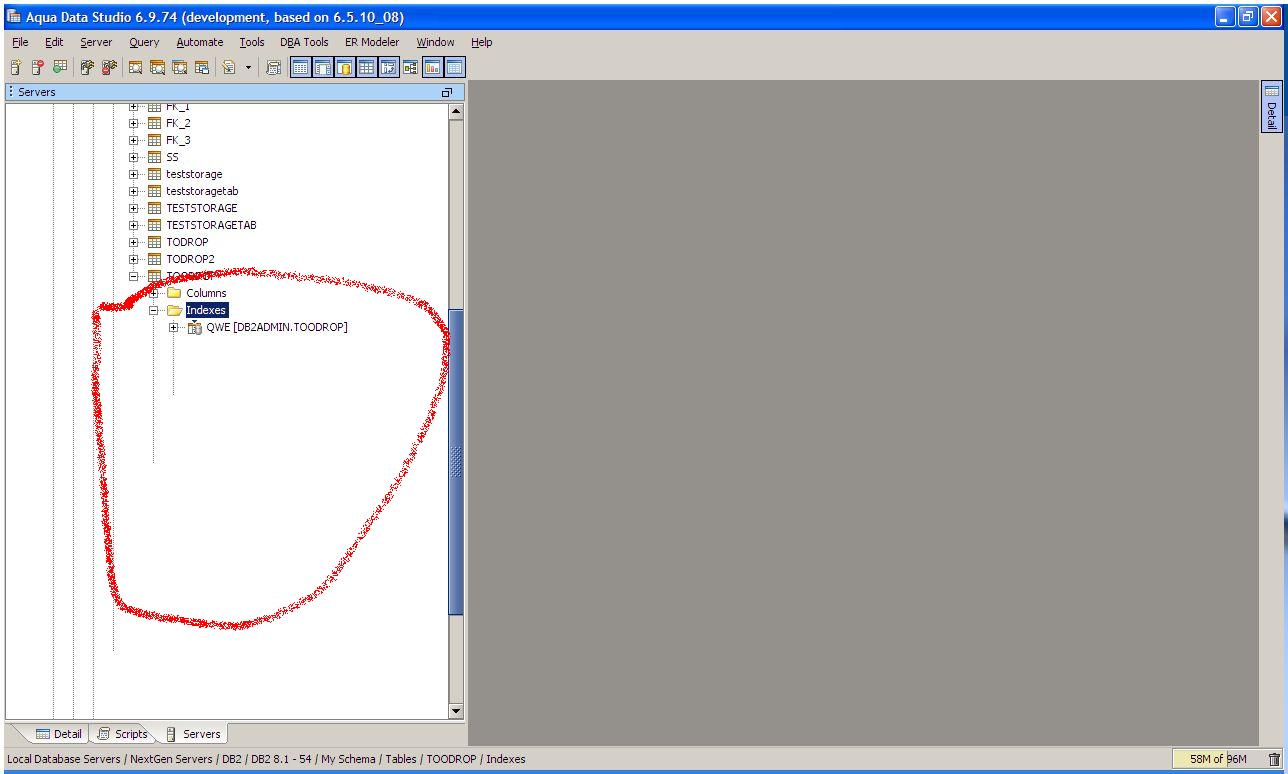Click the tree diagram toolbar icon

tap(410, 68)
